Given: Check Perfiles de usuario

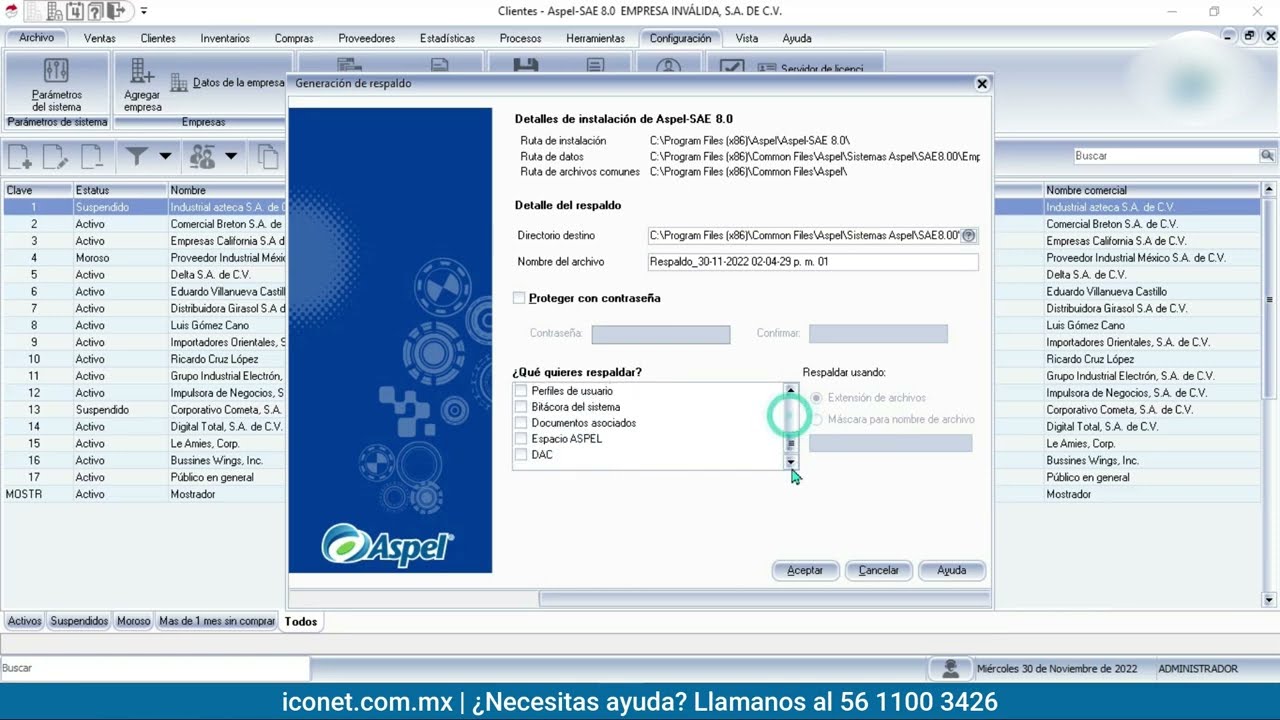Looking at the screenshot, I should (520, 391).
